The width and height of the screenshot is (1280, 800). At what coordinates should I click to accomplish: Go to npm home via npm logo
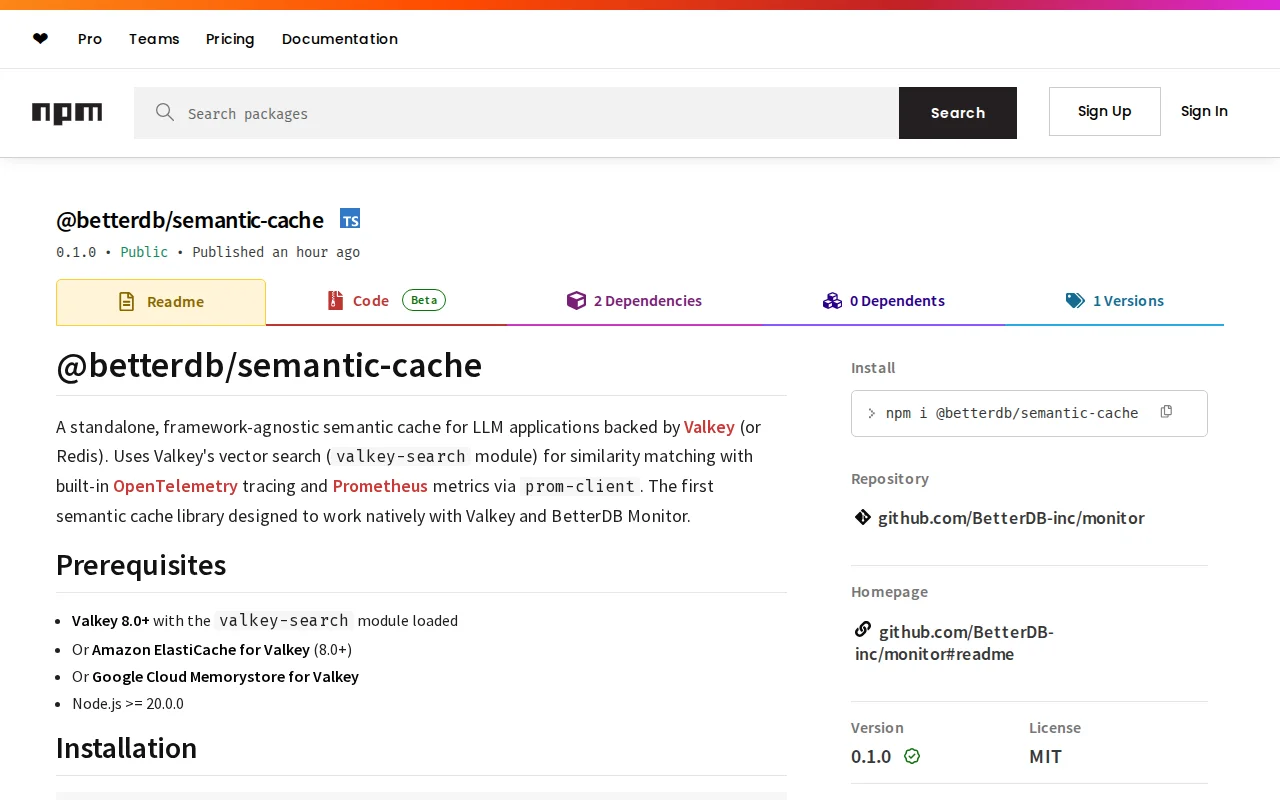pyautogui.click(x=67, y=113)
